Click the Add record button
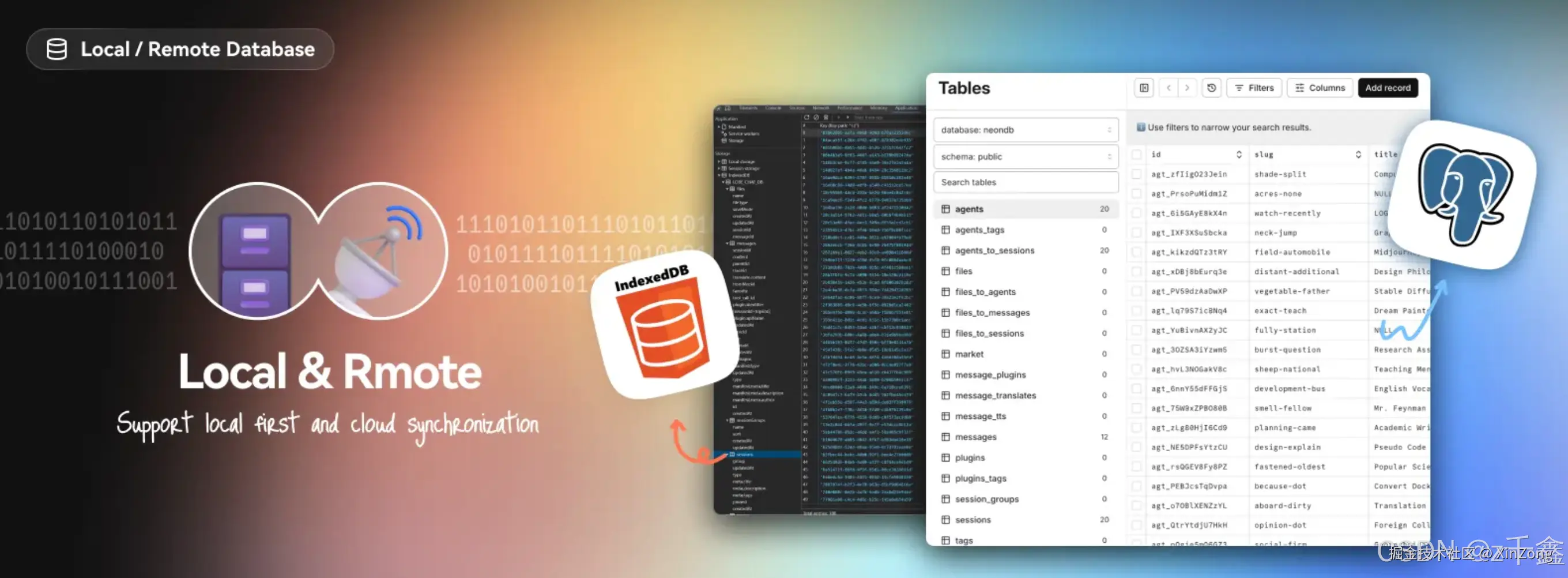The width and height of the screenshot is (1568, 578). 1388,88
